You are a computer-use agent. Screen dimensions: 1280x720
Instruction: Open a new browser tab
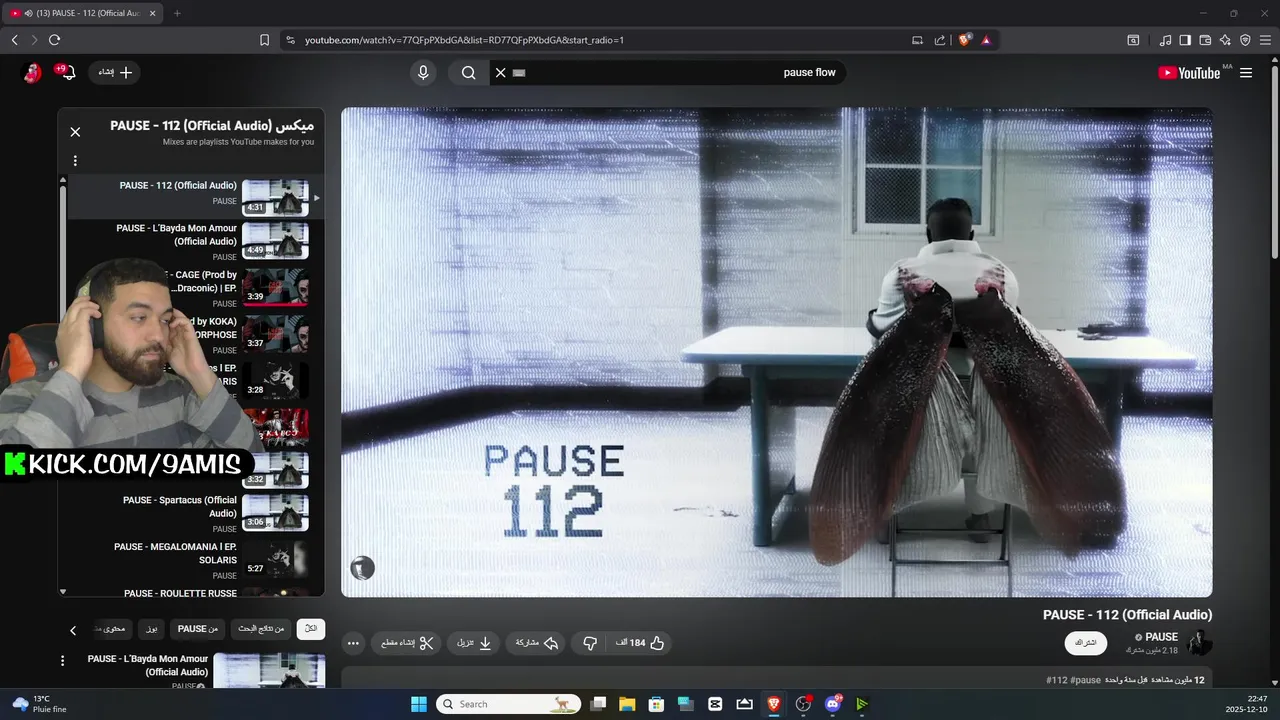click(x=177, y=13)
